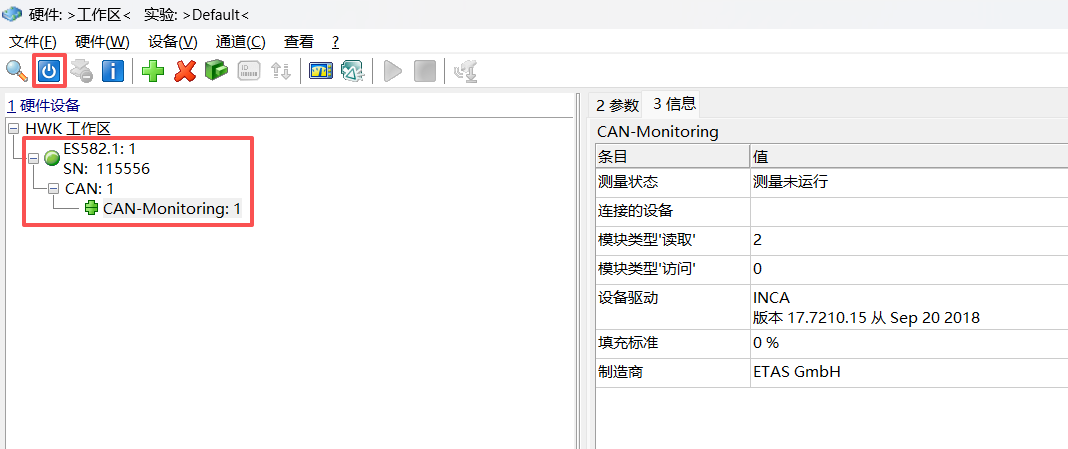The height and width of the screenshot is (449, 1068).
Task: Click the greyed hardware remove icon
Action: pyautogui.click(x=80, y=71)
